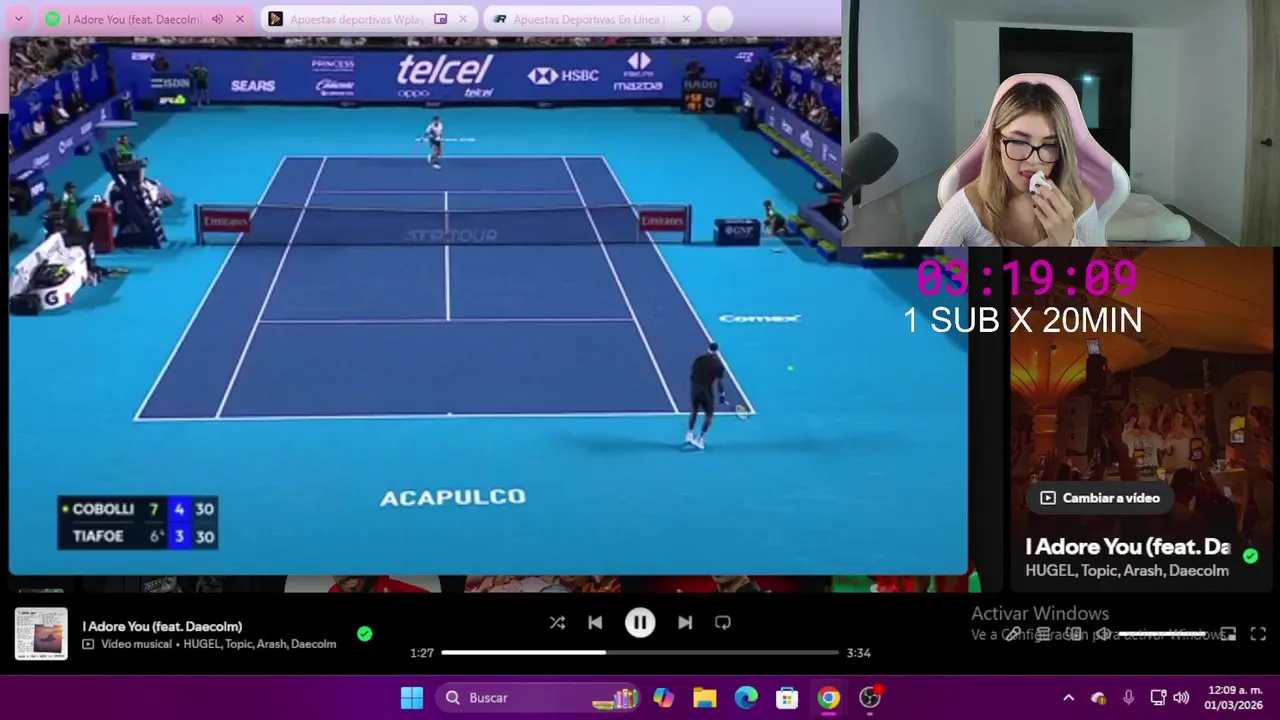The image size is (1280, 720).
Task: Open the Spotify miniplayer icon
Action: (x=1229, y=634)
